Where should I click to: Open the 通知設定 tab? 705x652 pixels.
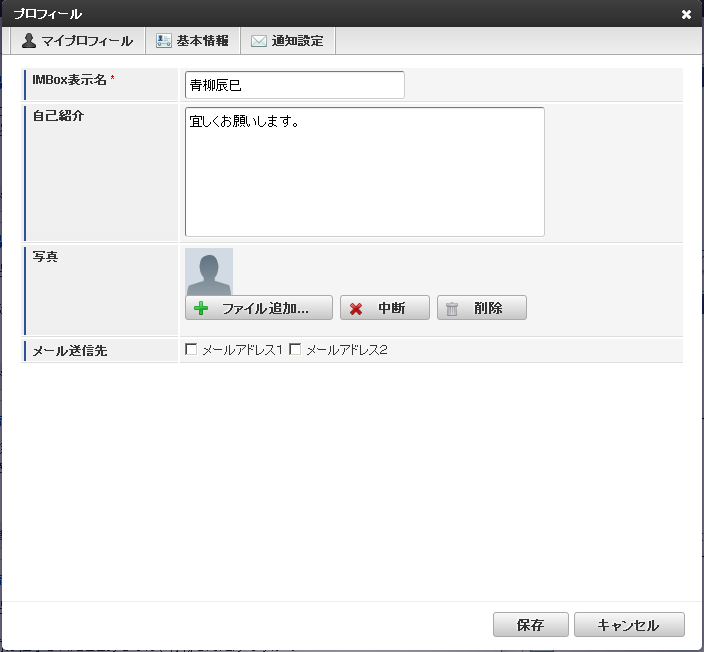click(288, 41)
